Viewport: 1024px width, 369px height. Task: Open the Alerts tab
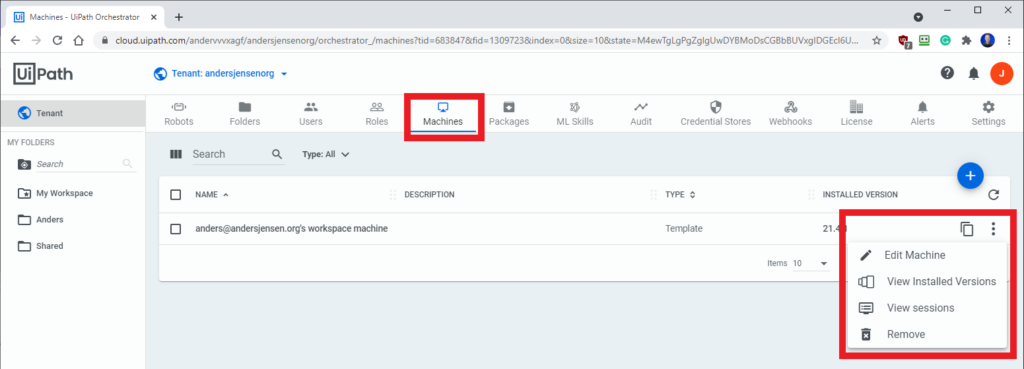point(922,114)
